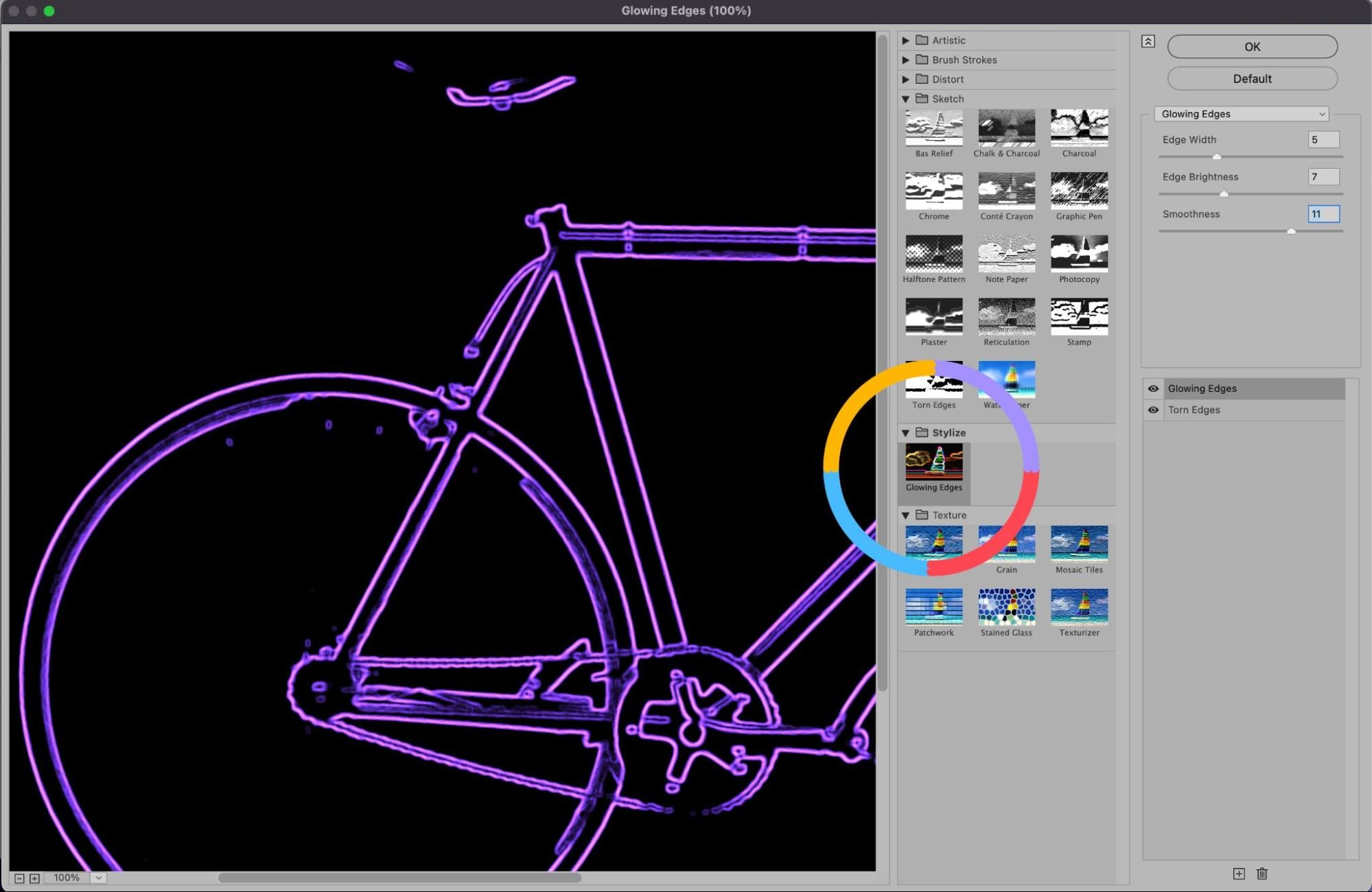The width and height of the screenshot is (1372, 892).
Task: Click the zoom out minus icon
Action: click(x=19, y=878)
